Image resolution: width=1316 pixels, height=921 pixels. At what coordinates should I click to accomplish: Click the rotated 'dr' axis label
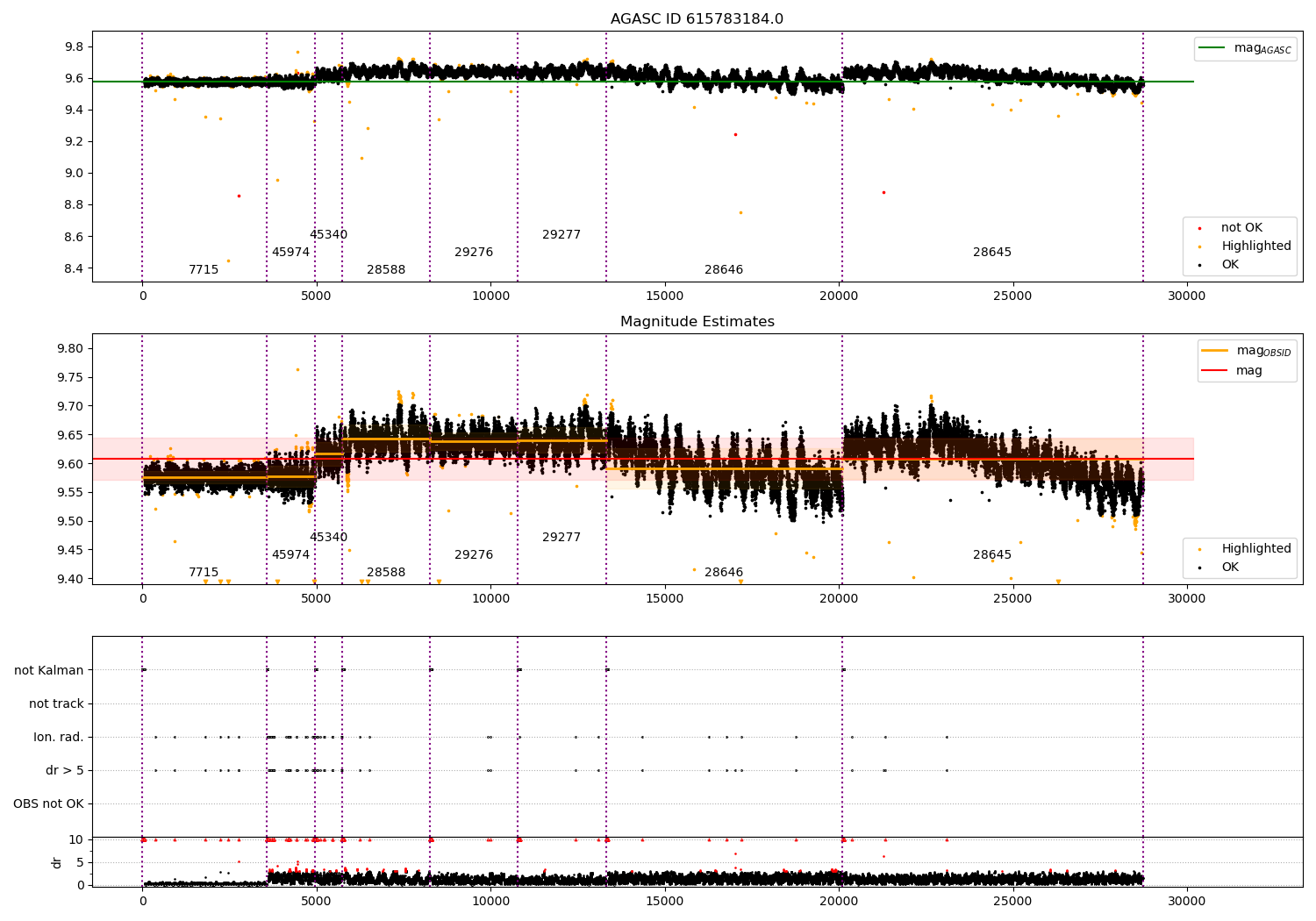point(57,862)
